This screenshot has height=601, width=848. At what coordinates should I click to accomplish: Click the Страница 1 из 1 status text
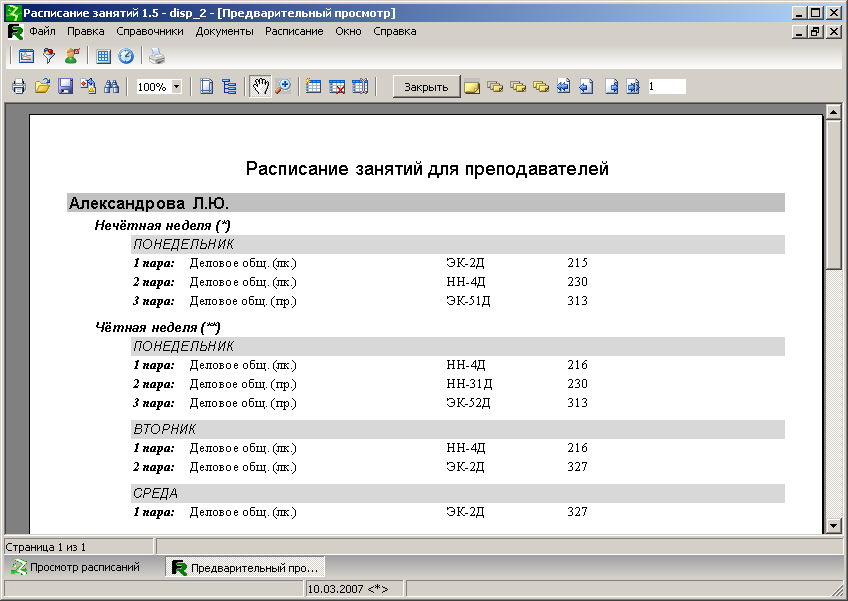point(45,547)
